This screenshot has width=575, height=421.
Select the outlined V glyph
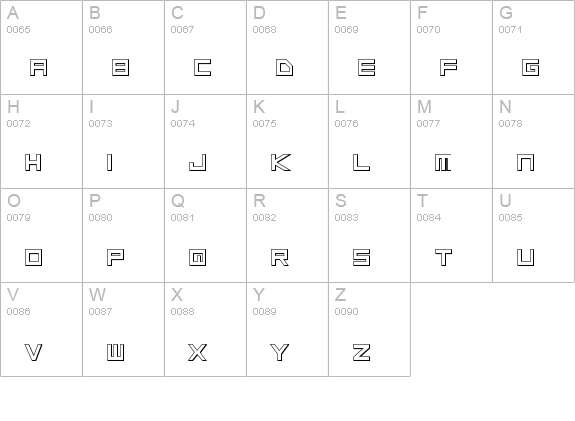pyautogui.click(x=33, y=352)
